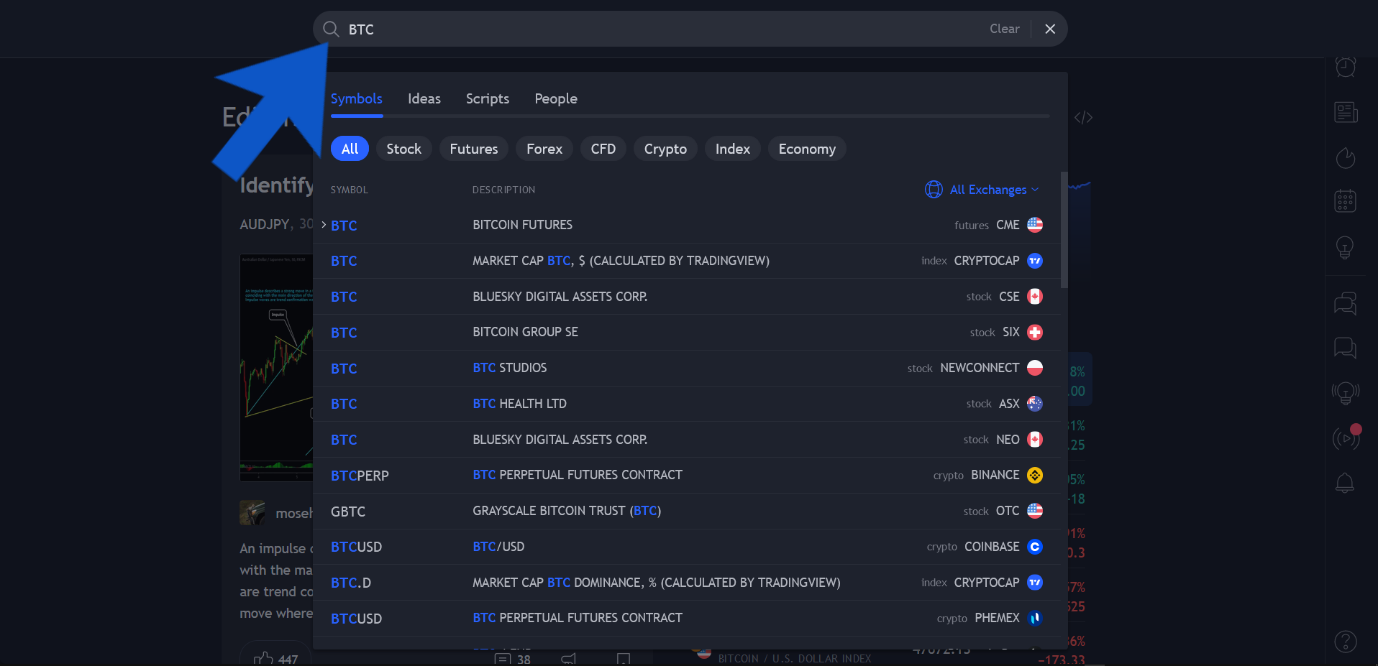1378x666 pixels.
Task: Open the Scripts tab
Action: (487, 99)
